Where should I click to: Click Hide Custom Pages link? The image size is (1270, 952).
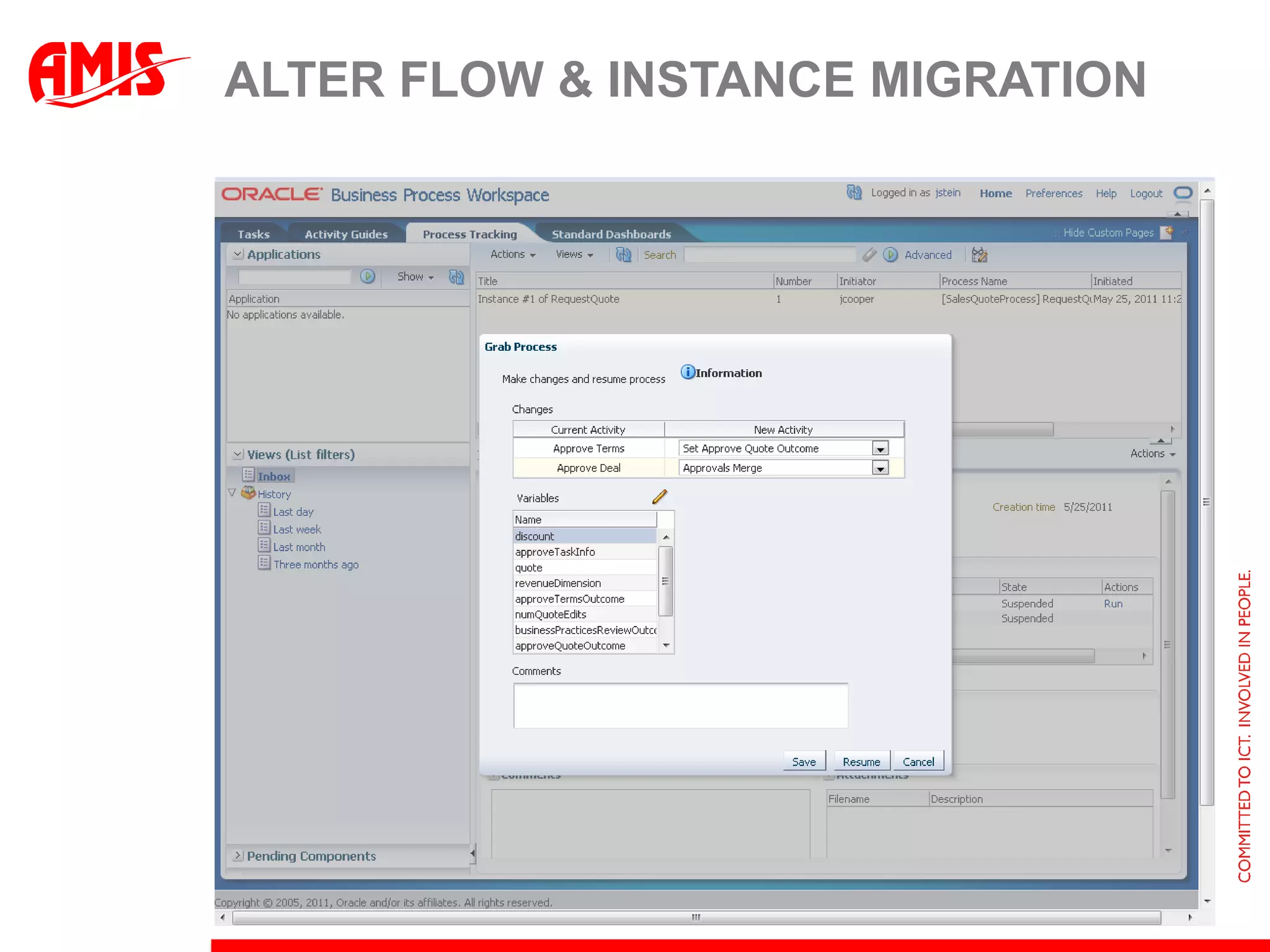coord(1108,232)
